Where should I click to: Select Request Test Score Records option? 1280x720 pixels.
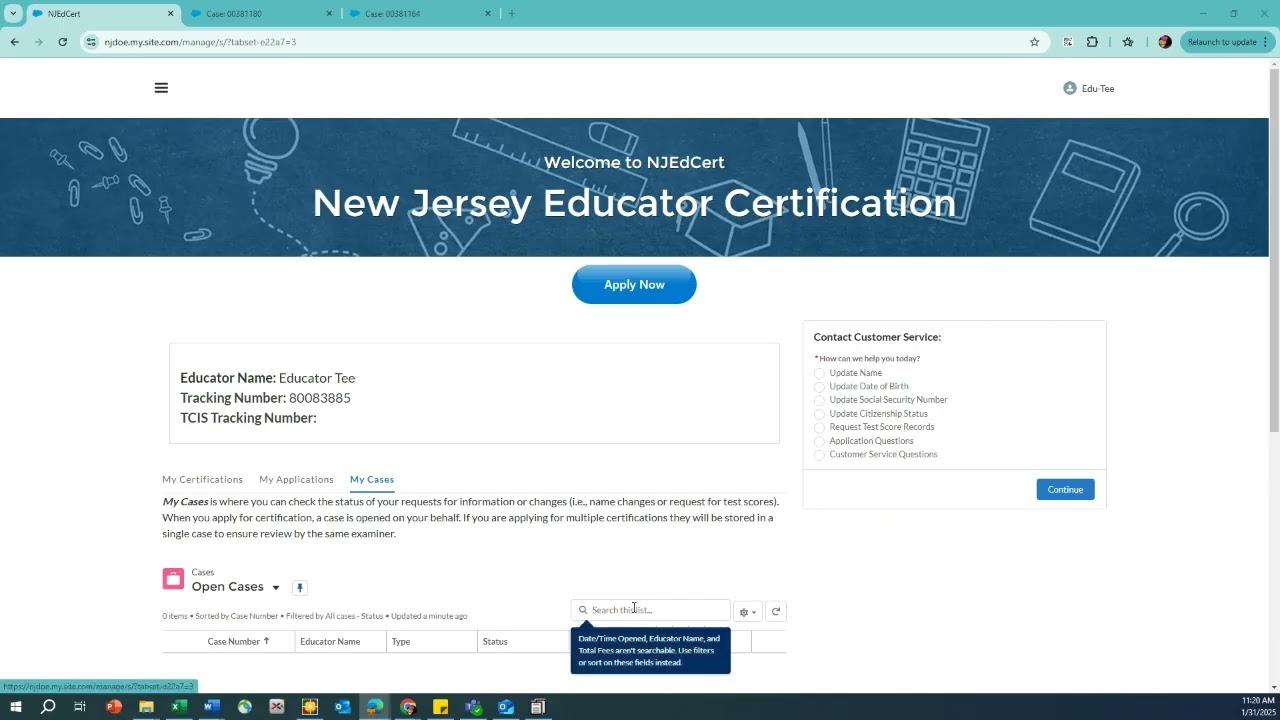[820, 428]
